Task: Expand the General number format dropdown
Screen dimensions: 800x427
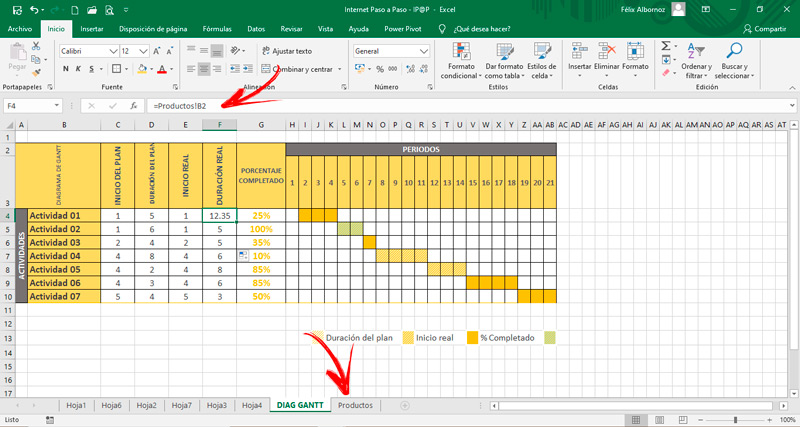Action: 423,51
